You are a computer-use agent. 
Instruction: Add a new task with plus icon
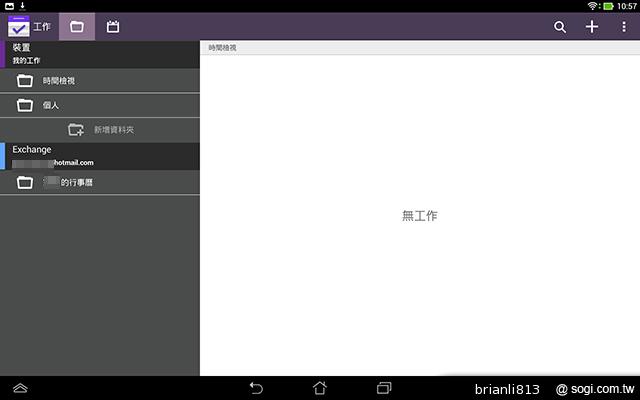click(591, 27)
